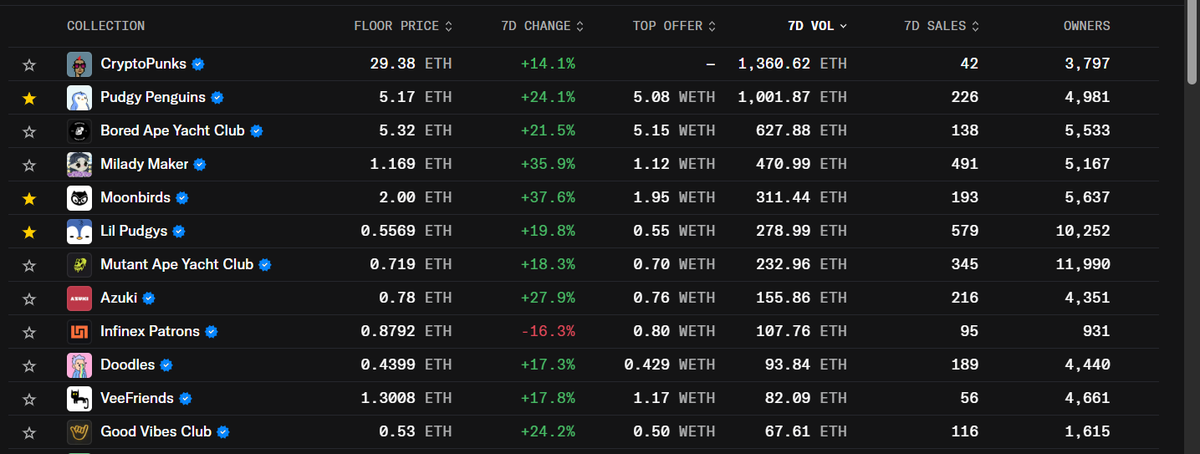Click Pudgy Penguins 1,001.87 ETH volume

[x=792, y=98]
